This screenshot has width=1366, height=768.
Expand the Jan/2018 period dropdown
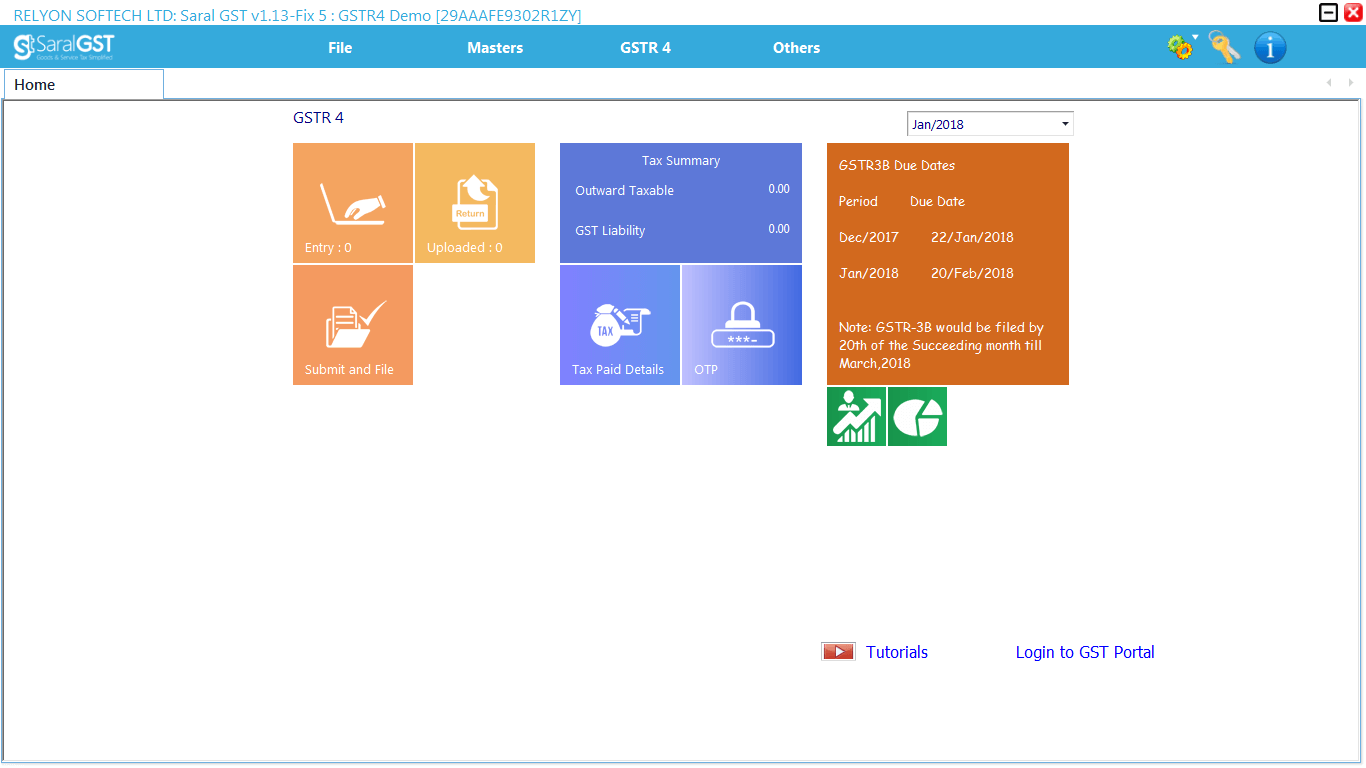[990, 124]
